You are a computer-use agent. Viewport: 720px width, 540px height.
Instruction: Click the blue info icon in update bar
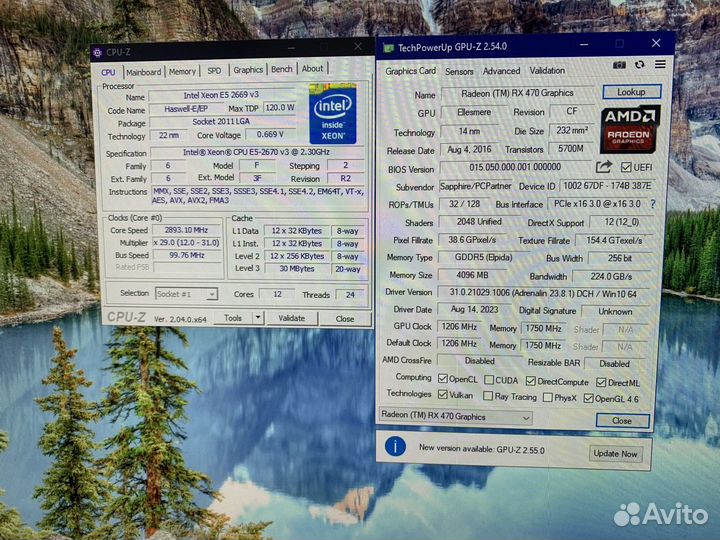pyautogui.click(x=395, y=446)
